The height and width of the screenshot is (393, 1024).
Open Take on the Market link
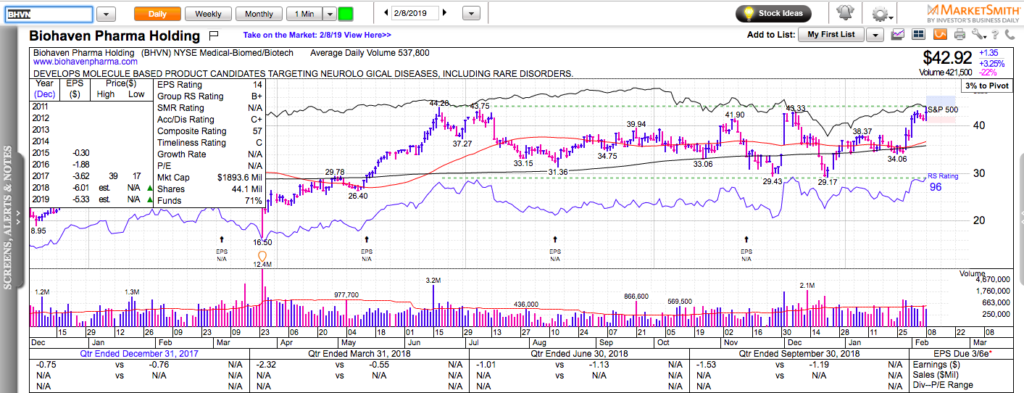tap(317, 36)
